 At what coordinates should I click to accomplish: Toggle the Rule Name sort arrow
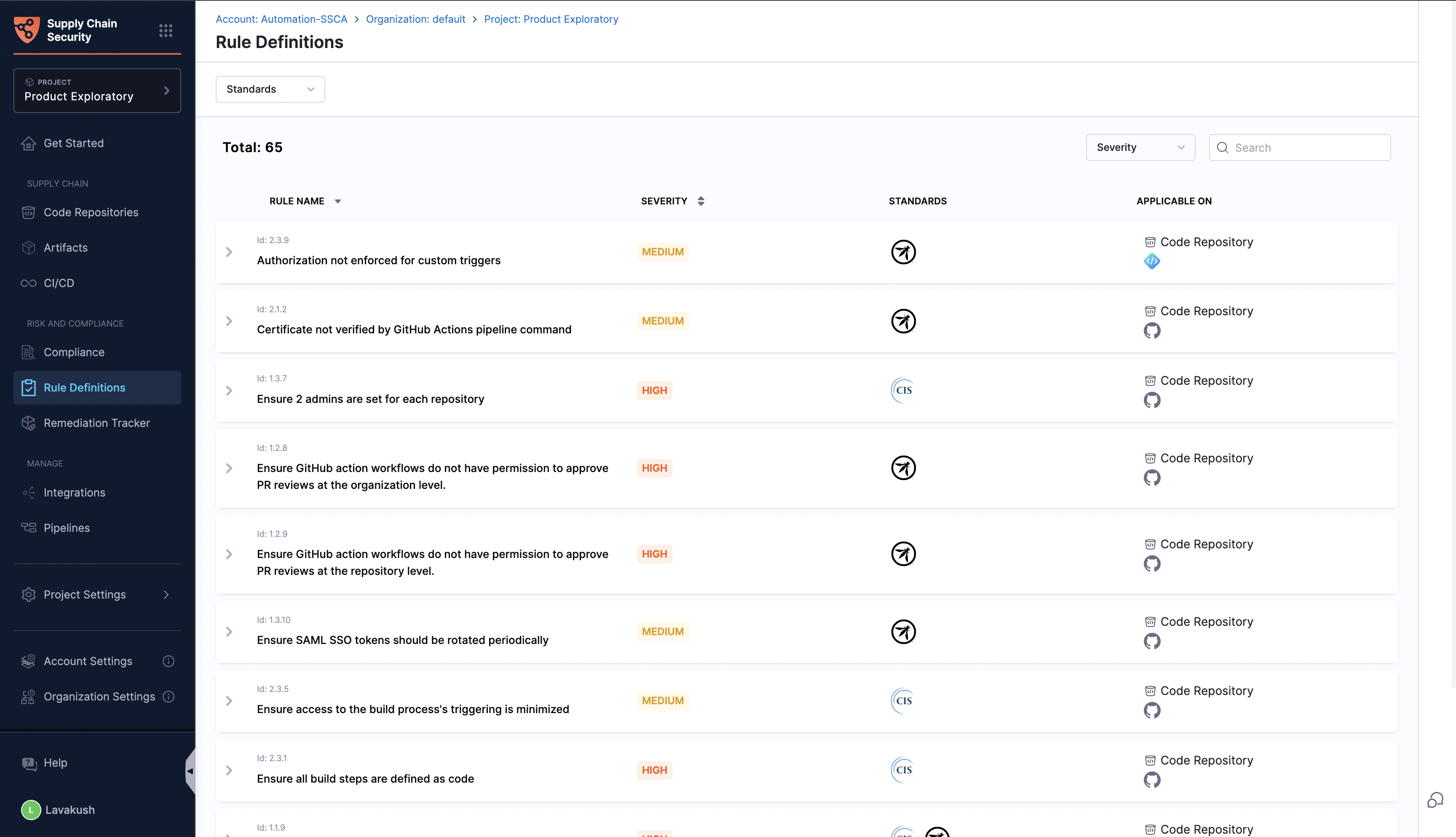[338, 201]
